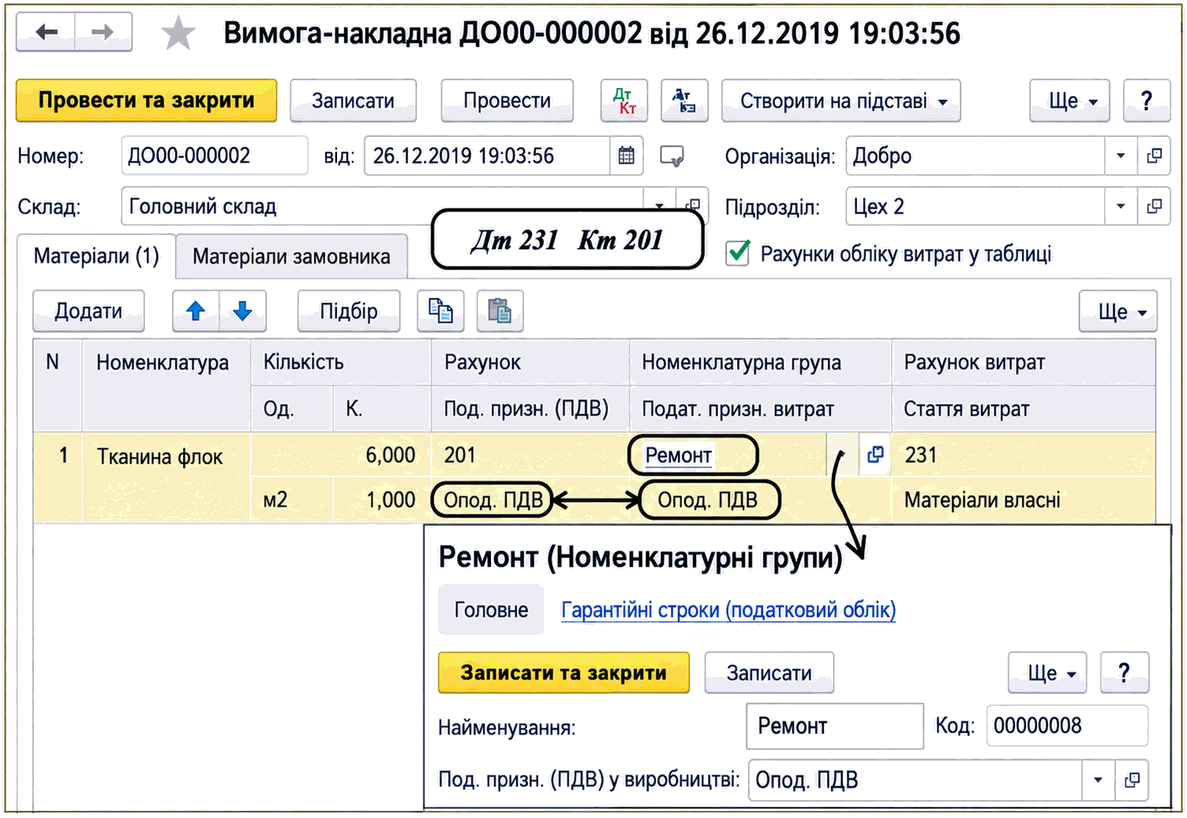The width and height of the screenshot is (1187, 818).
Task: Click the Підбір button
Action: click(348, 311)
